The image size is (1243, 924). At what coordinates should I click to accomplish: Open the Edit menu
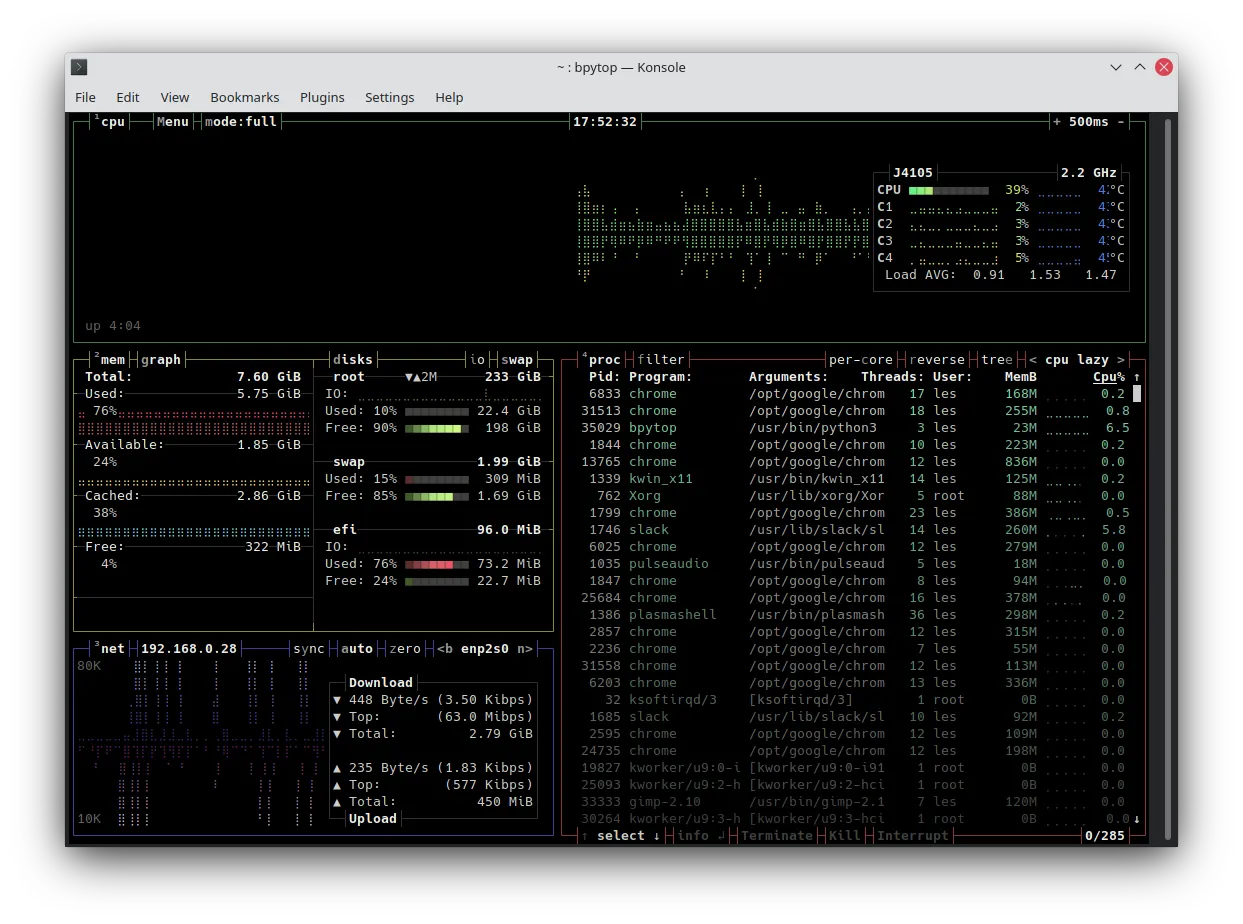tap(128, 97)
